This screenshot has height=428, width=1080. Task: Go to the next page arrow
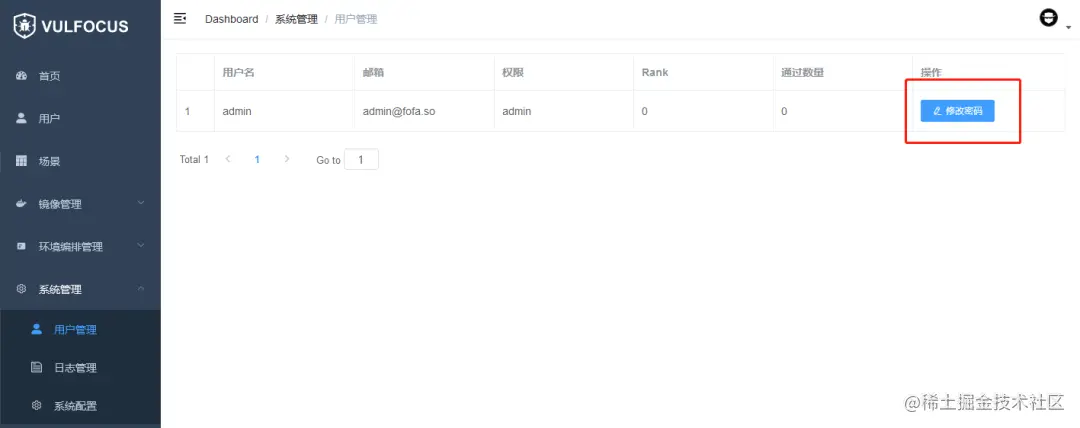pyautogui.click(x=287, y=159)
